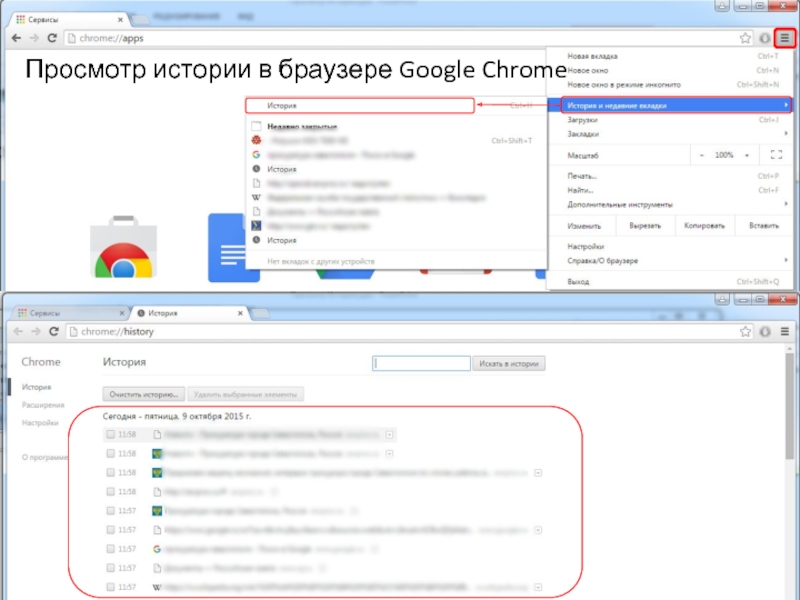Select Новая вкладка in the Chrome menu

[x=669, y=56]
